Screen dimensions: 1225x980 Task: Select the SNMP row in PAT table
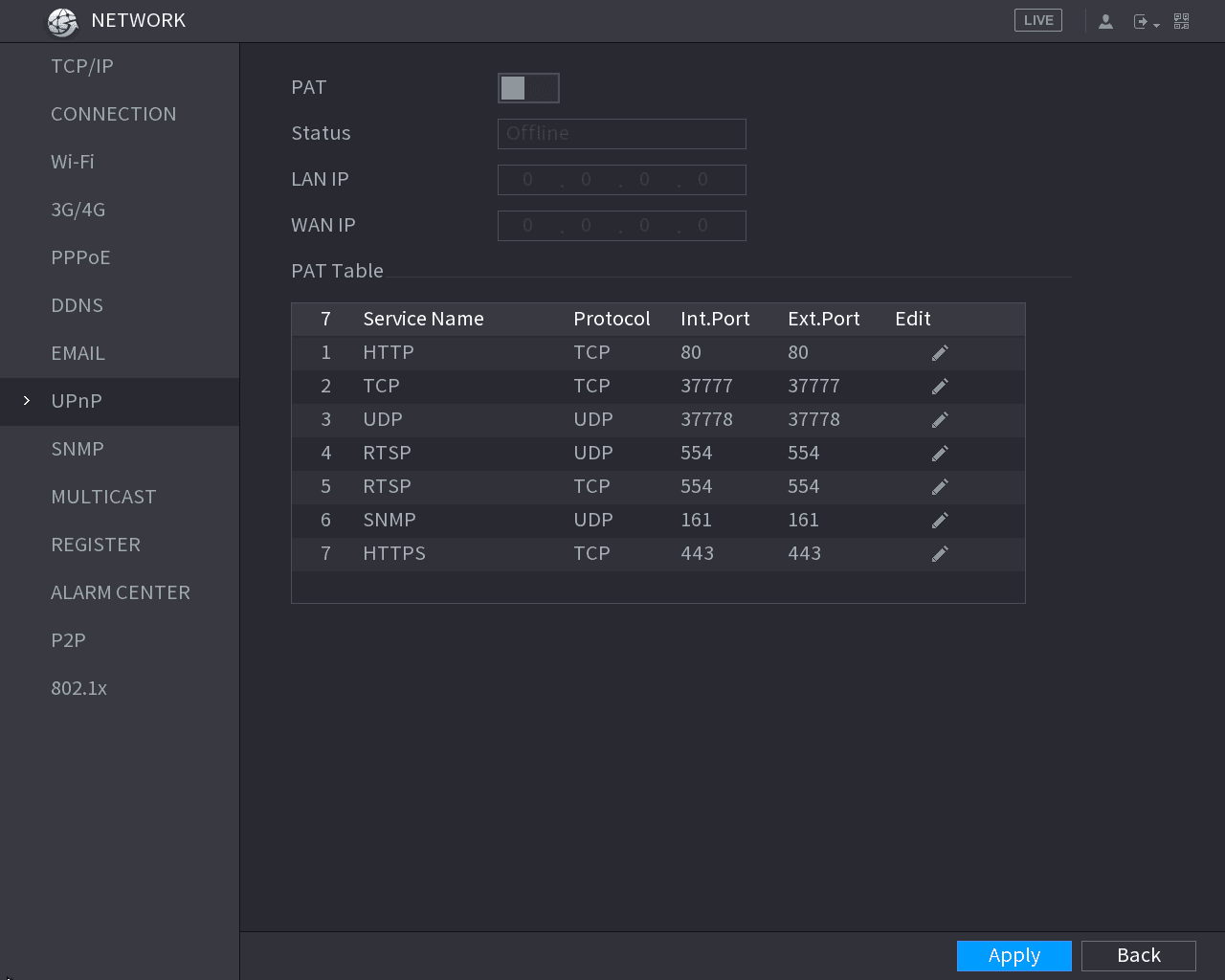click(658, 521)
